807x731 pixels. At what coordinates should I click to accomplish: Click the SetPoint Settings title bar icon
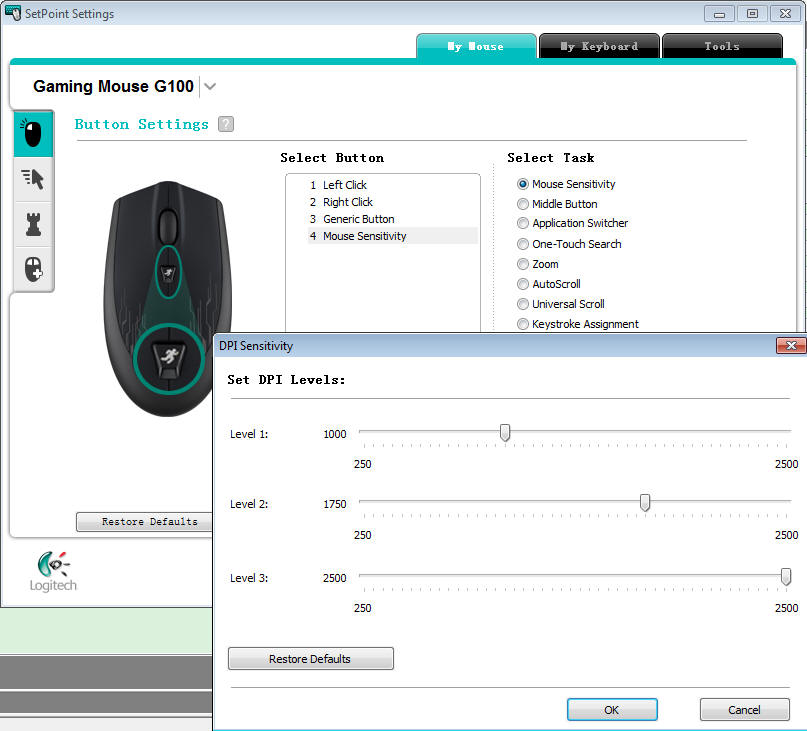[x=12, y=13]
